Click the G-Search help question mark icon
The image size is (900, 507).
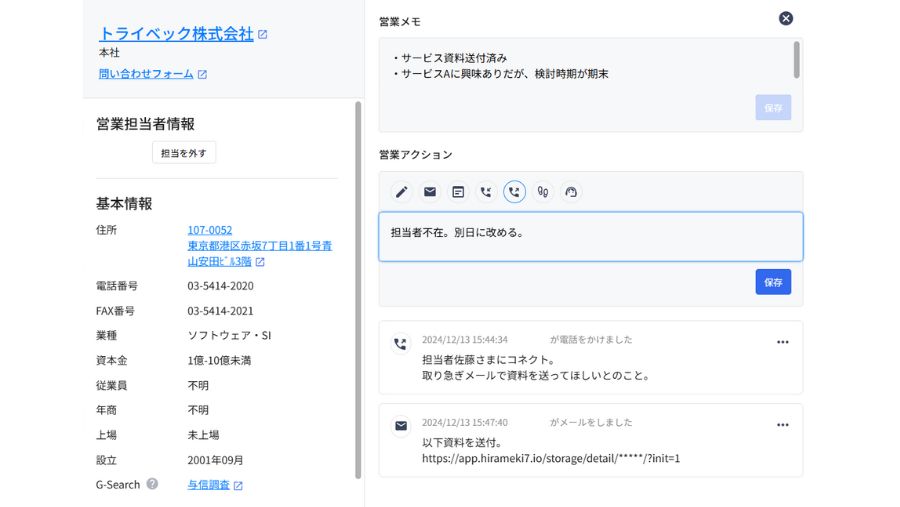pyautogui.click(x=152, y=483)
